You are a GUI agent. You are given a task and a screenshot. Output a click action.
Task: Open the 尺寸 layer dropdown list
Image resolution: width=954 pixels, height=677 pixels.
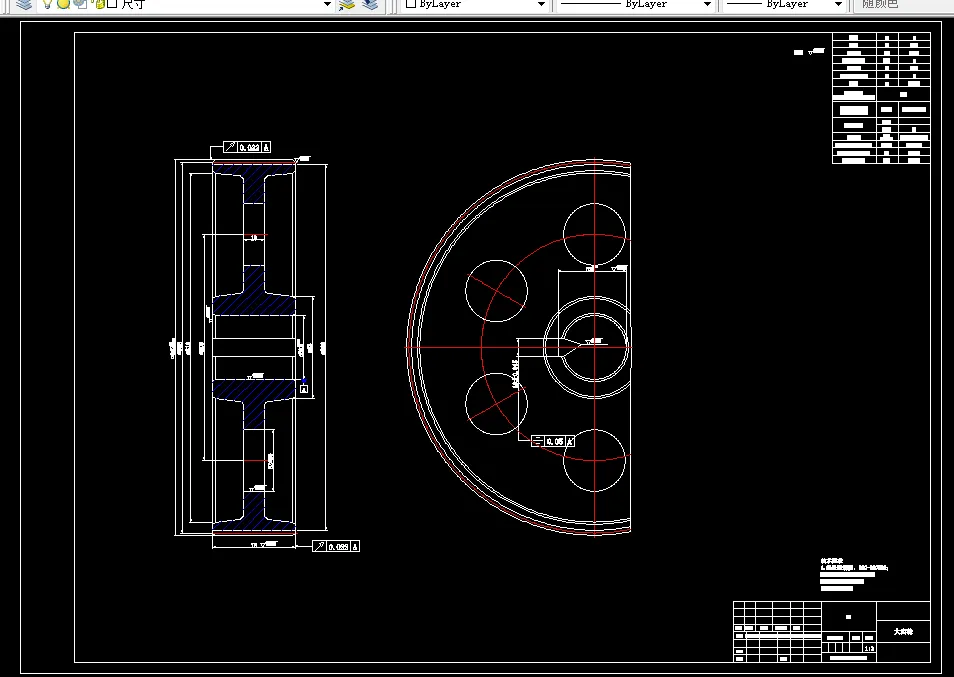point(327,4)
